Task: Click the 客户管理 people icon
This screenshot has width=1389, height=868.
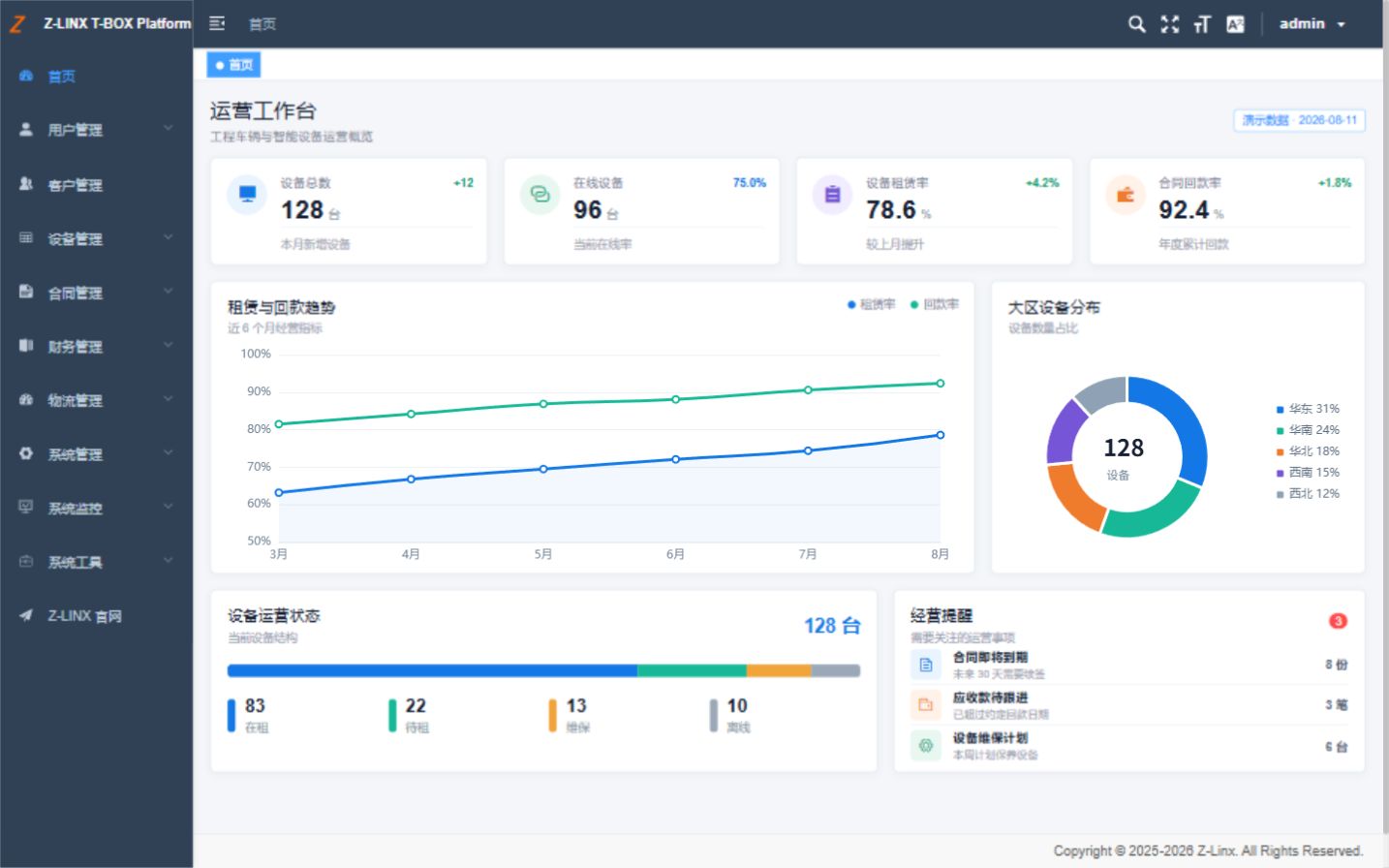Action: tap(26, 184)
